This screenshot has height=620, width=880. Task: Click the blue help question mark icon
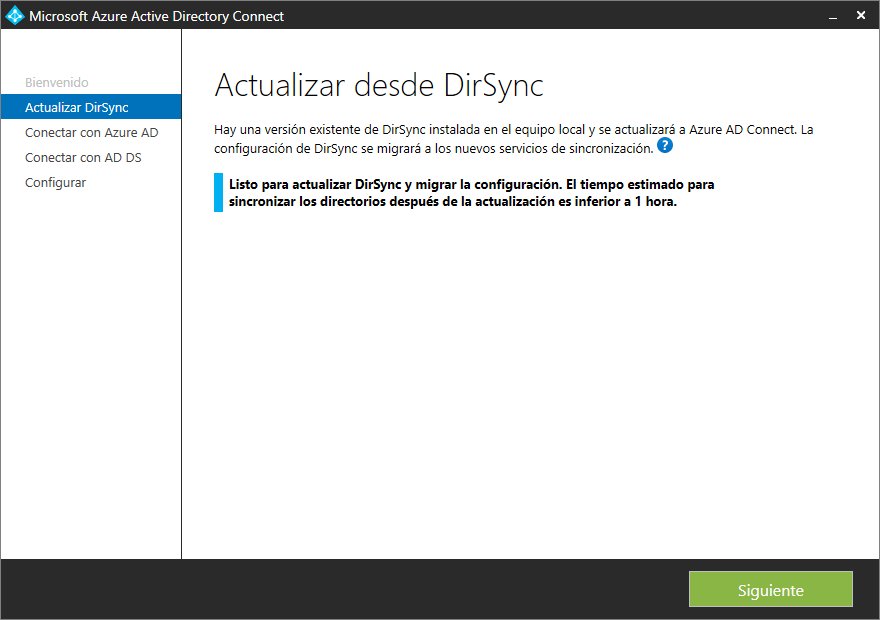point(664,146)
